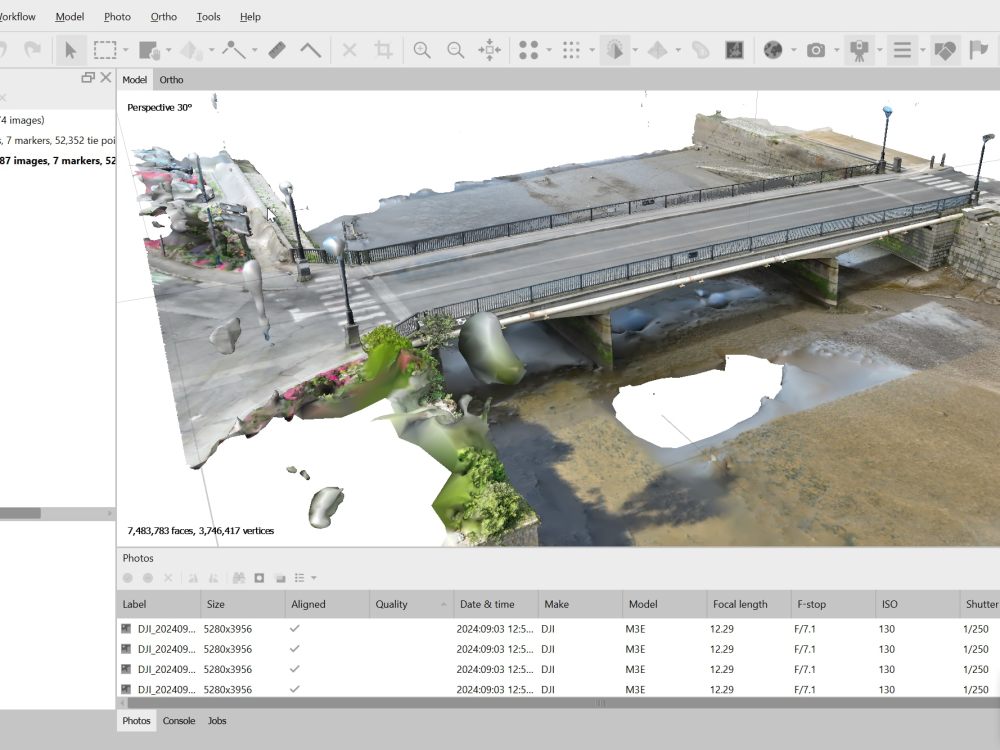Zoom in on the model view
Screen dimensions: 1000x750
[x=422, y=50]
